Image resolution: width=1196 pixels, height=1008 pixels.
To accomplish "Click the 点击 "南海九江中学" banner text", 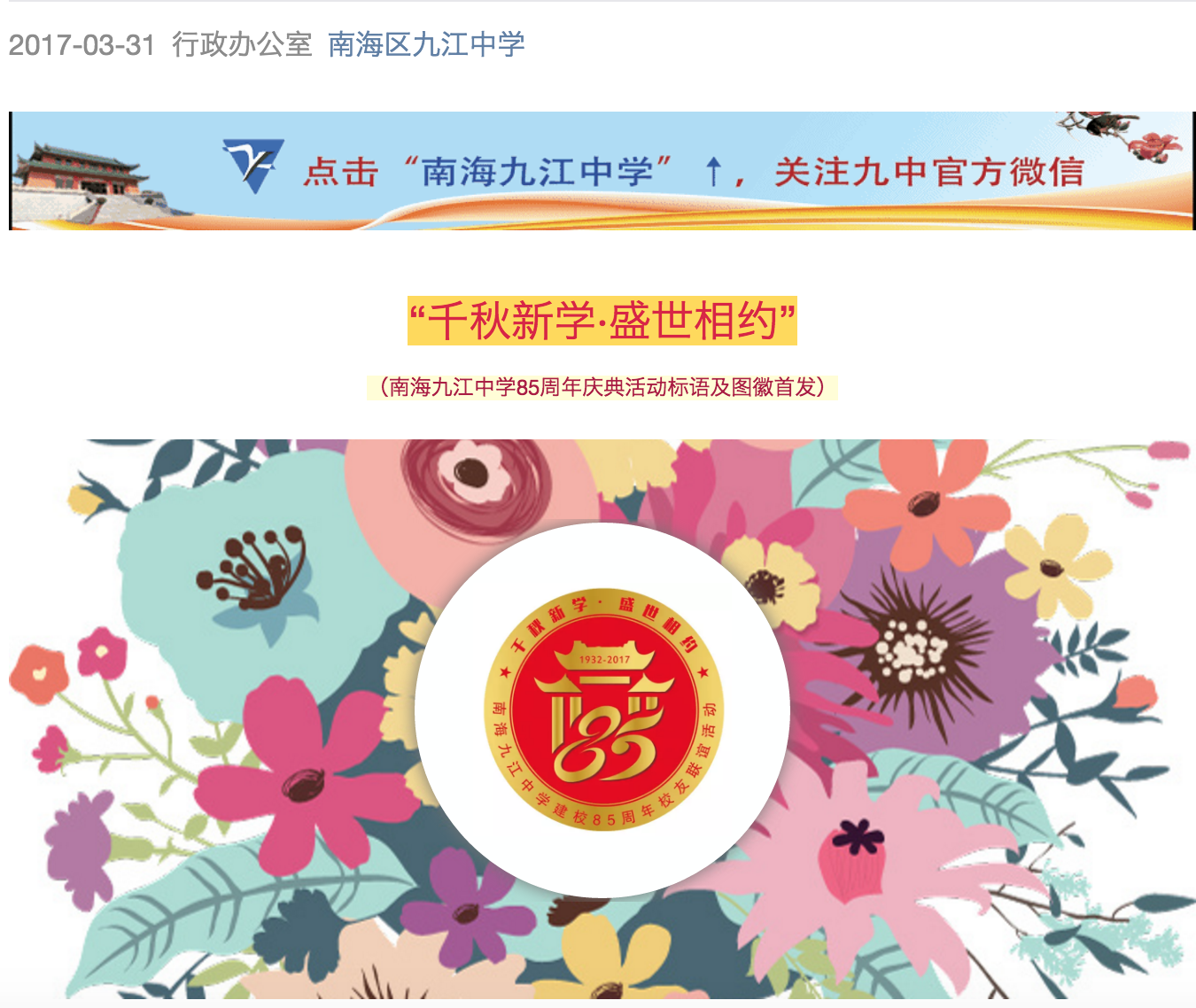I will tap(488, 171).
